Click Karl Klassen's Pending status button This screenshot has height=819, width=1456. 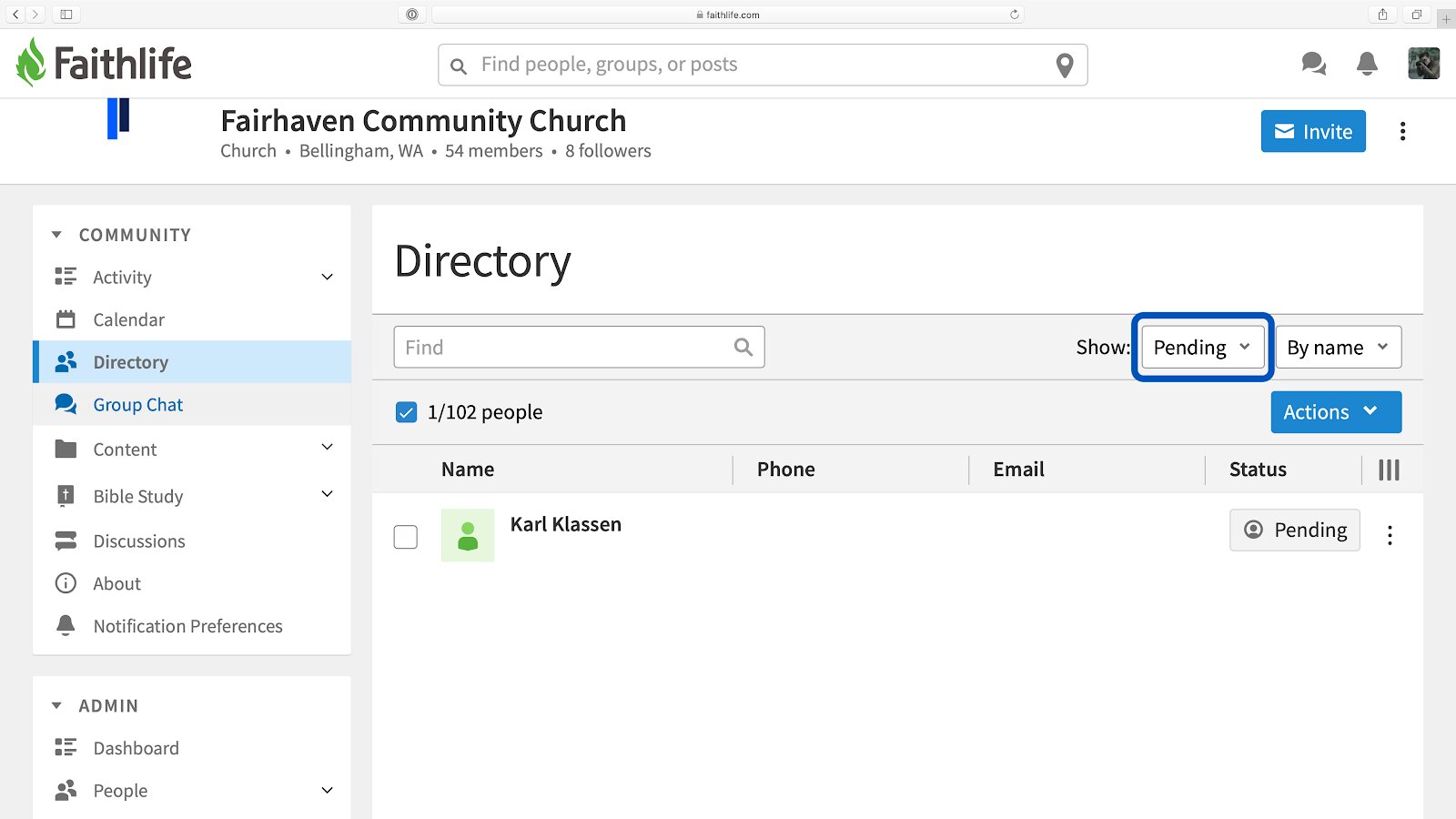click(x=1295, y=530)
